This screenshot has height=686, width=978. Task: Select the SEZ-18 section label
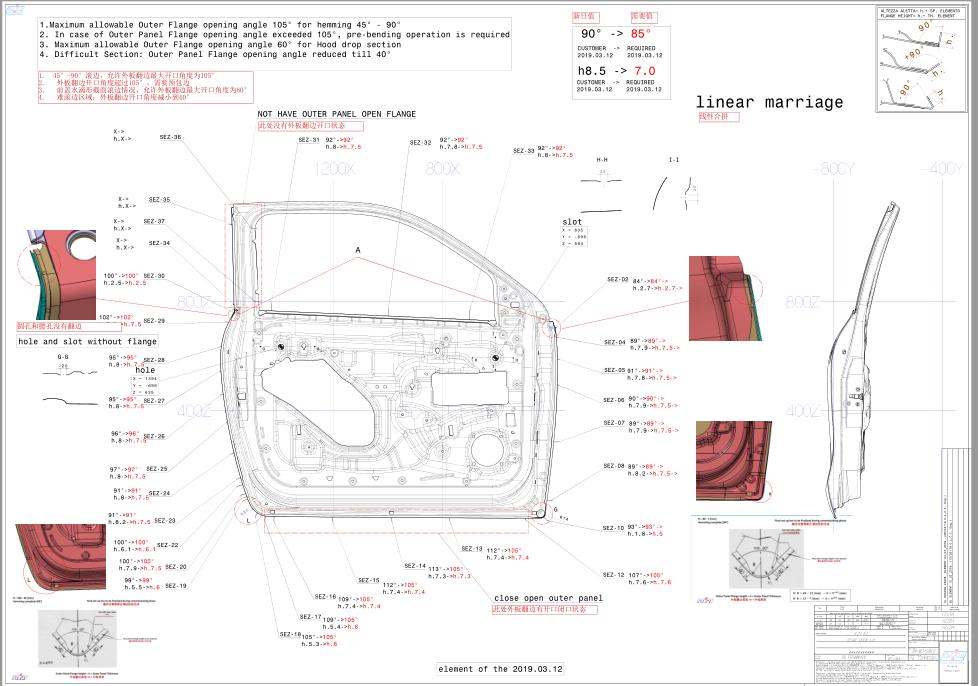click(290, 635)
